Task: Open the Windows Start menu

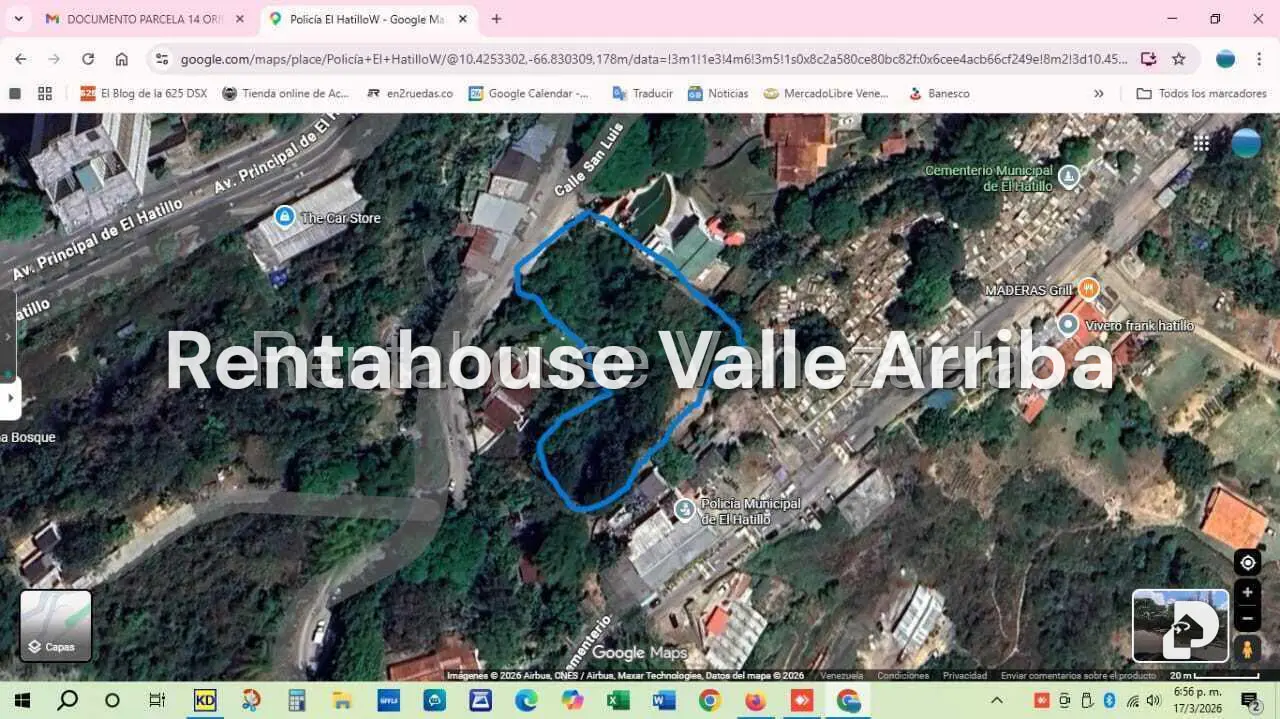Action: [21, 700]
